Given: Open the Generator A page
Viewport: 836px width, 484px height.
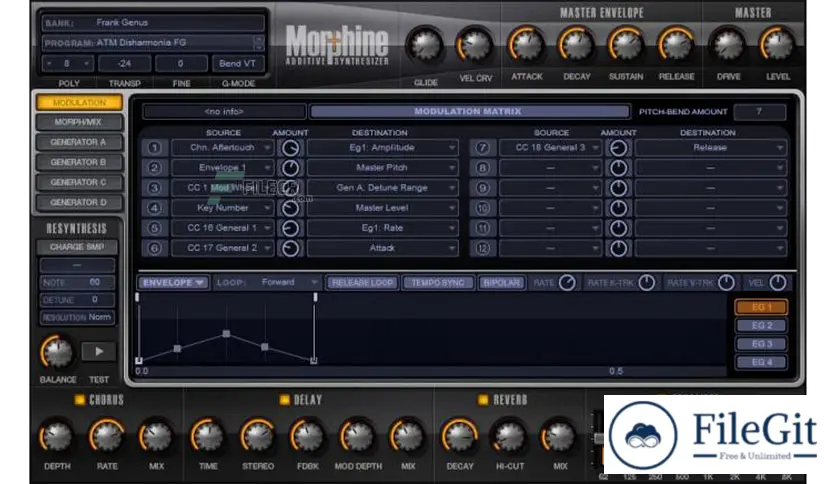Looking at the screenshot, I should coord(79,142).
